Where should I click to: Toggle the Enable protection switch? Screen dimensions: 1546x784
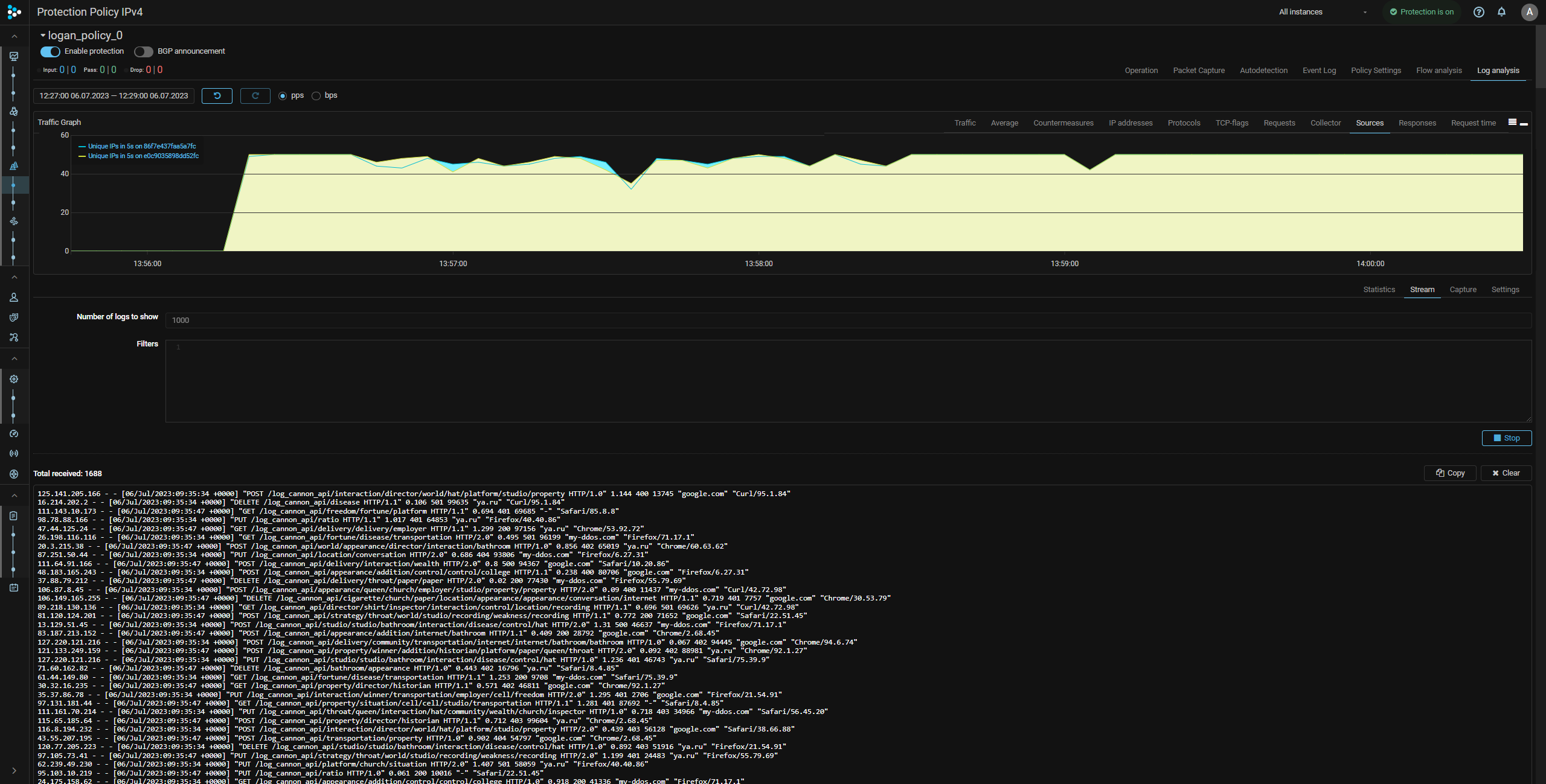tap(50, 51)
